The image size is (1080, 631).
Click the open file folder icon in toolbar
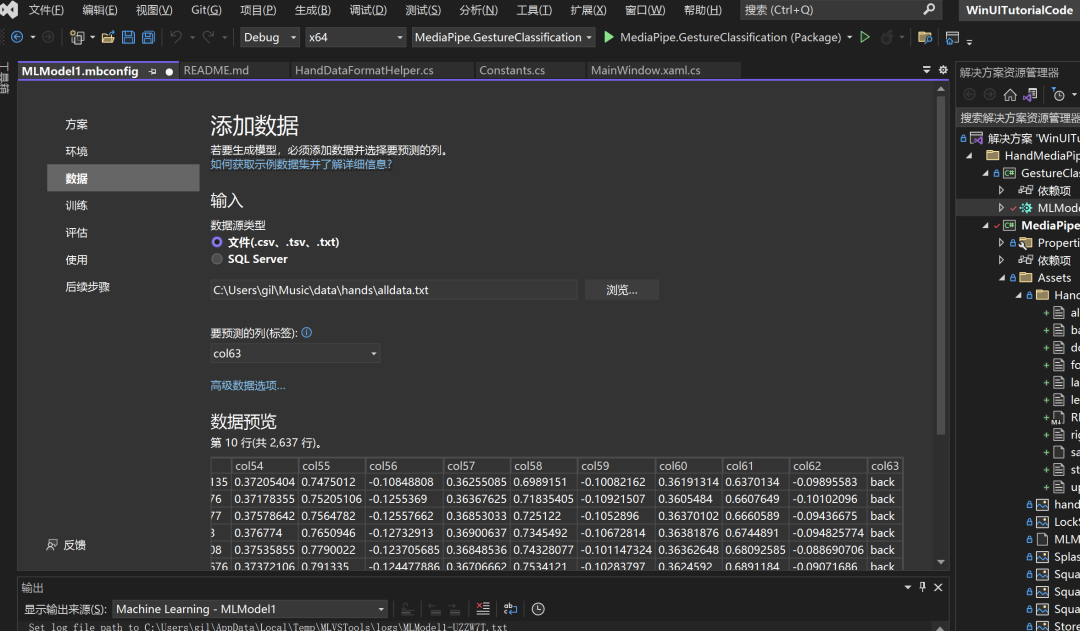(x=108, y=37)
